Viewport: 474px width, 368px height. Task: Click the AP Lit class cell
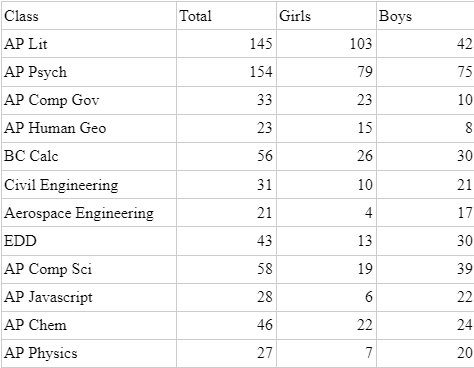(89, 44)
